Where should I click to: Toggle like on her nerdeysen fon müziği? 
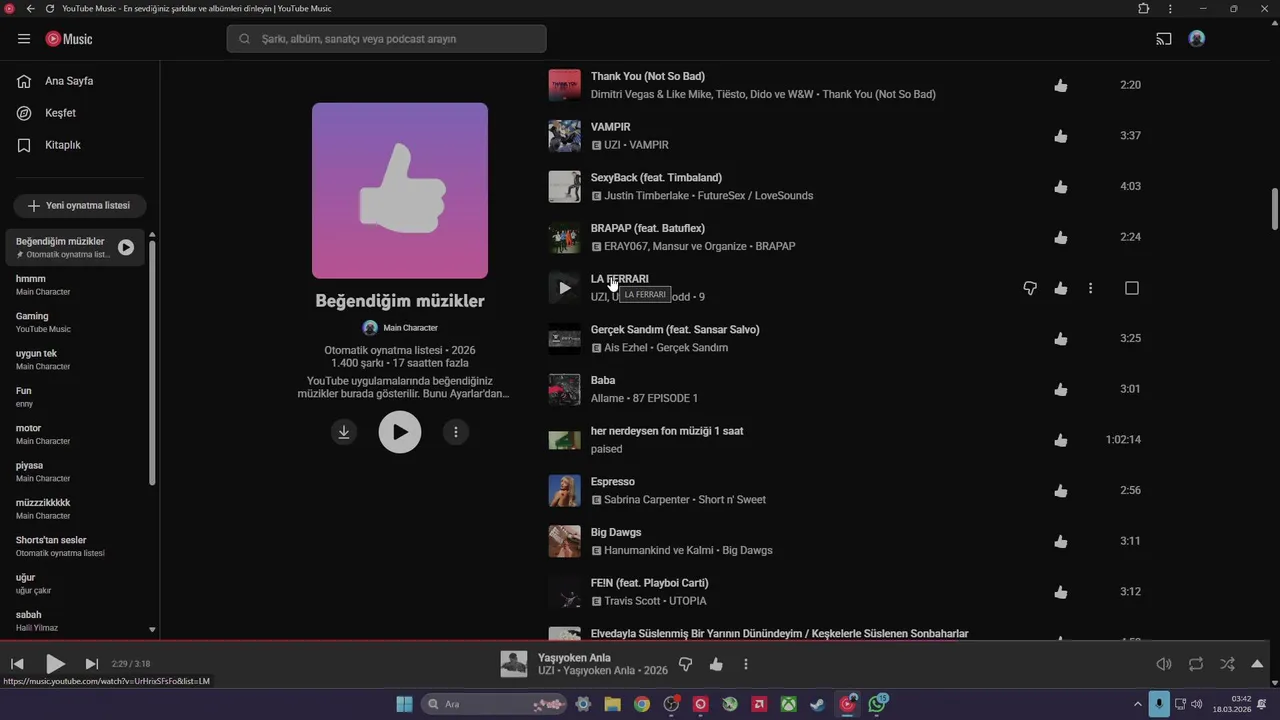(1061, 440)
